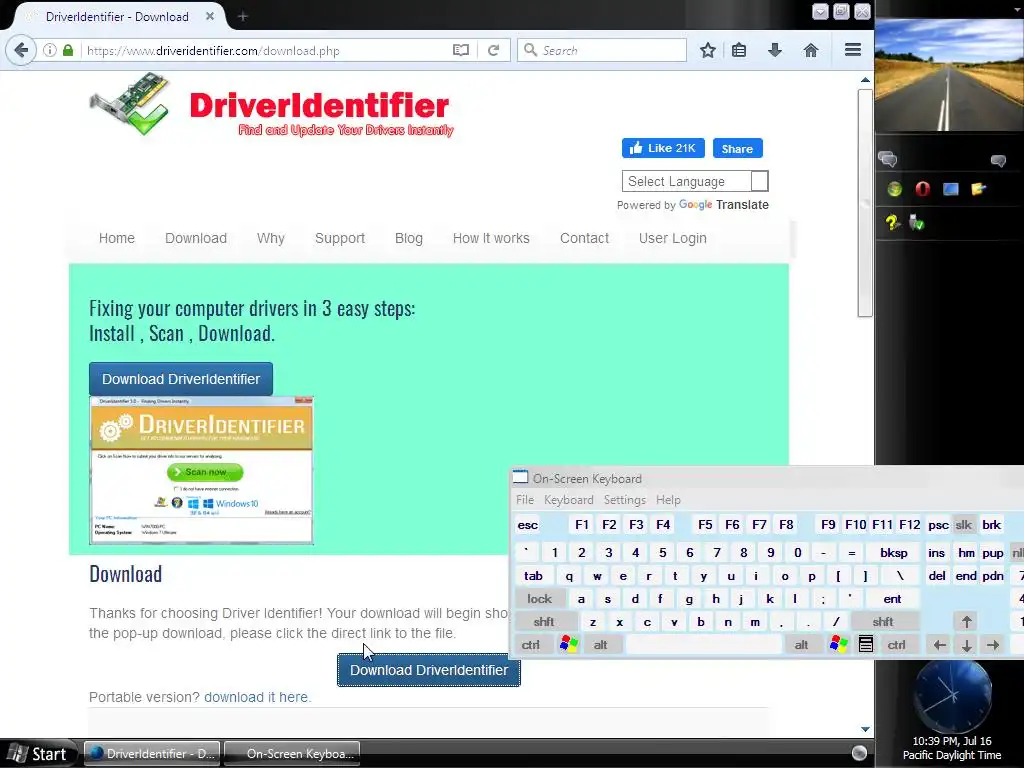Image resolution: width=1024 pixels, height=768 pixels.
Task: Open site information via the circled i icon
Action: 50,50
